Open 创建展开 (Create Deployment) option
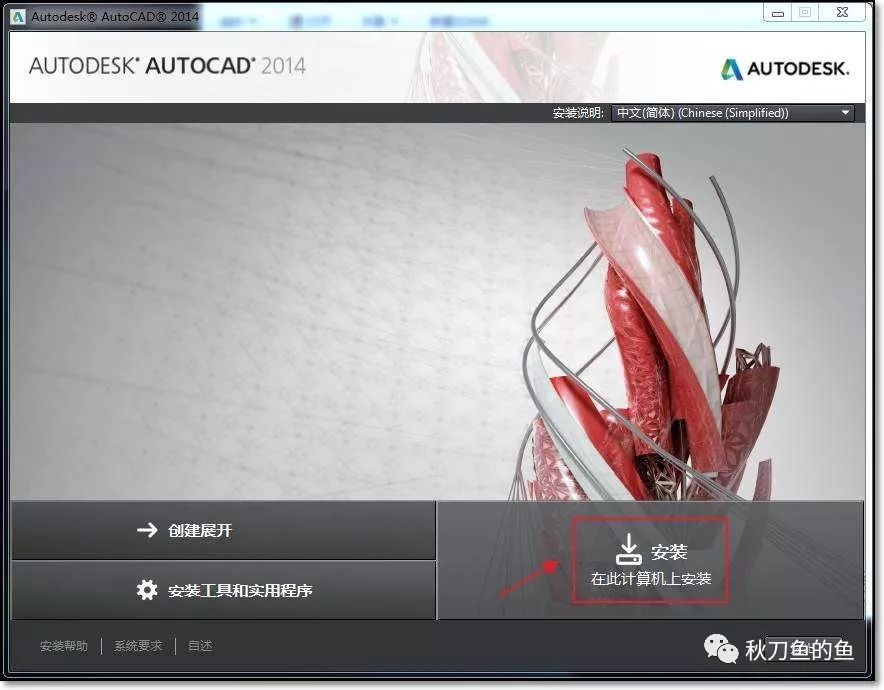Image resolution: width=884 pixels, height=690 pixels. (x=223, y=530)
